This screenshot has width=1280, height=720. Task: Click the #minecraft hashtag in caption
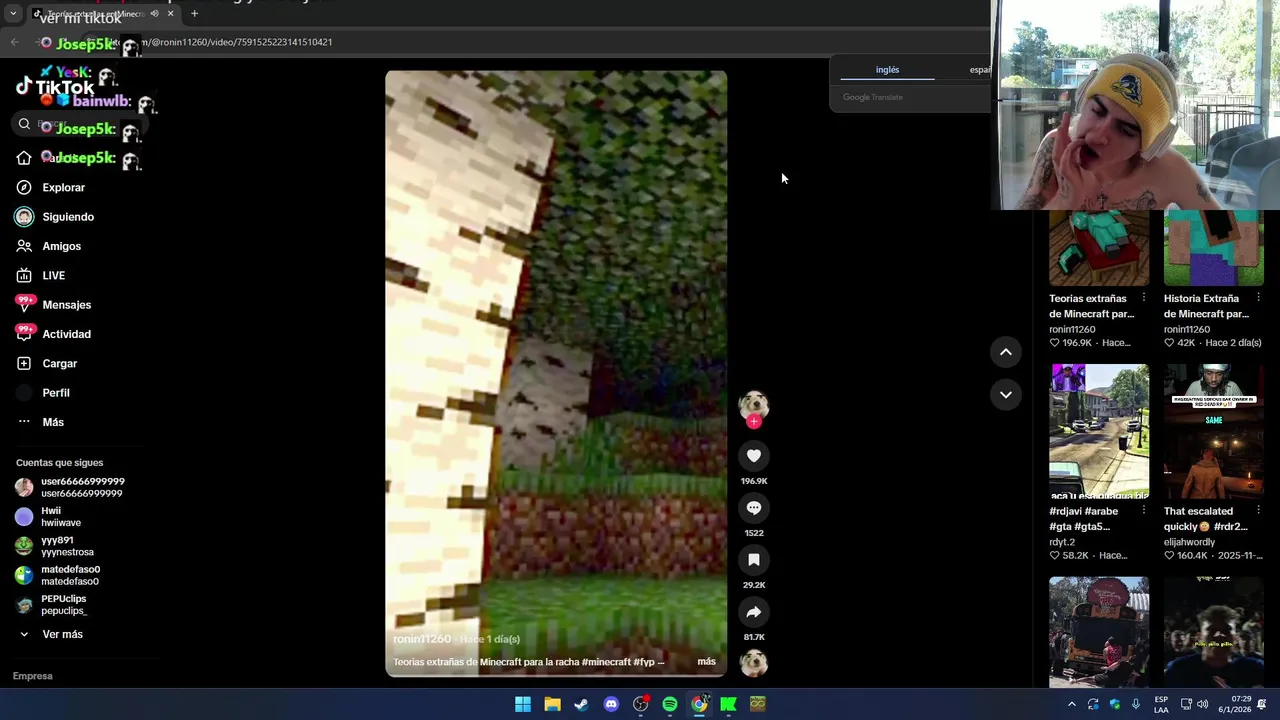[x=608, y=662]
